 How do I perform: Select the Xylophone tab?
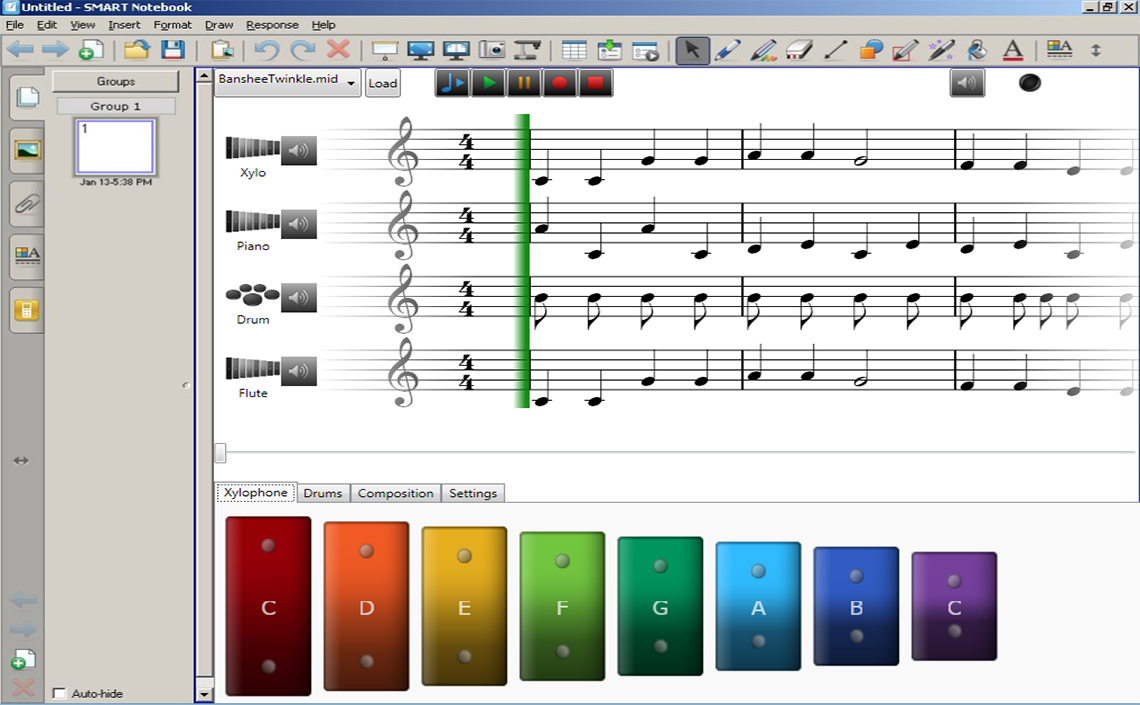tap(255, 492)
